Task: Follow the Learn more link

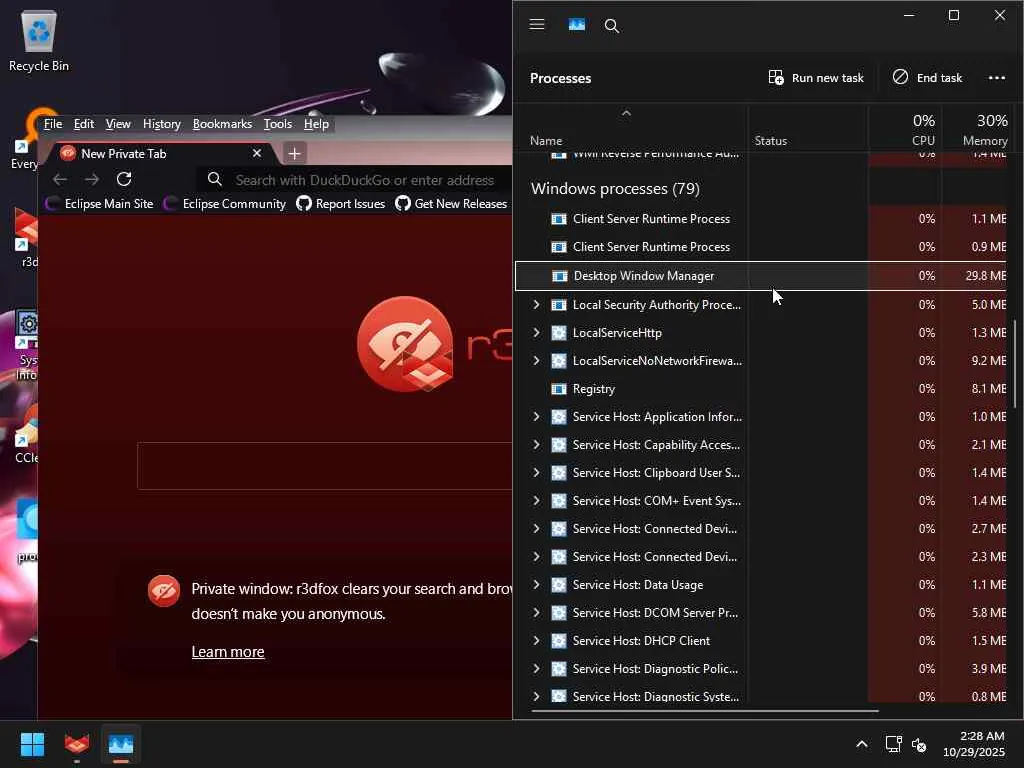Action: 228,652
